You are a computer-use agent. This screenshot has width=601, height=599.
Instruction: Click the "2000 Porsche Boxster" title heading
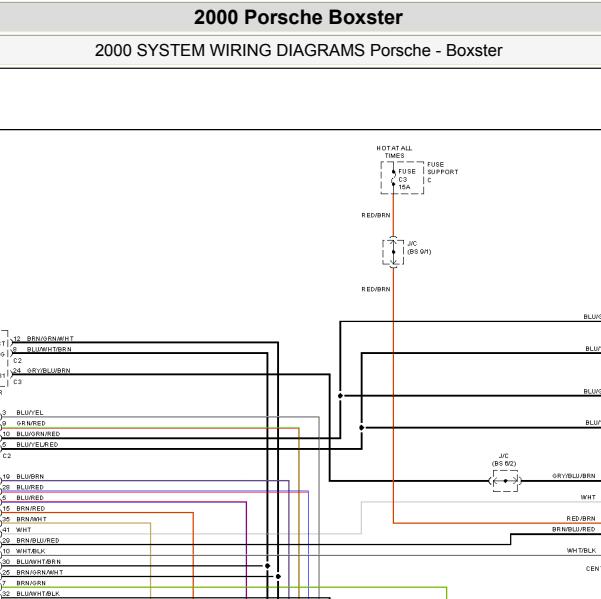(298, 17)
